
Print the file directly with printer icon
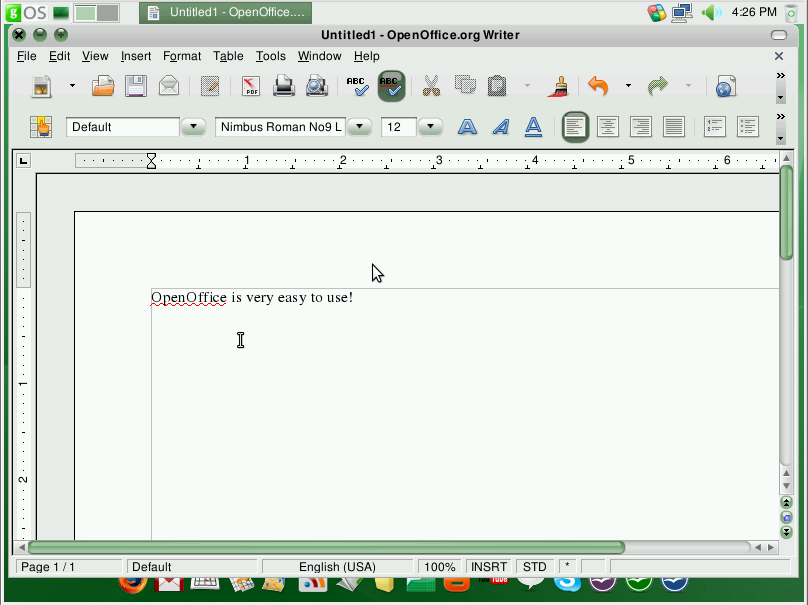(284, 86)
